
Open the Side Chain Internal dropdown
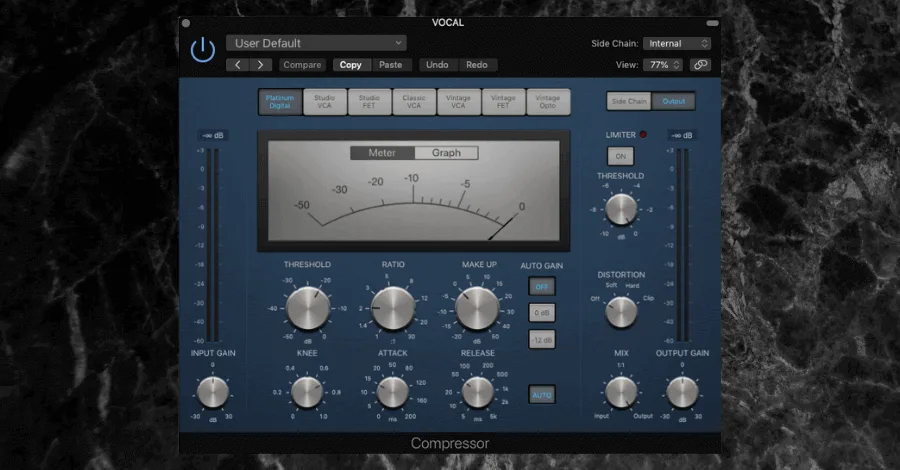pyautogui.click(x=677, y=44)
